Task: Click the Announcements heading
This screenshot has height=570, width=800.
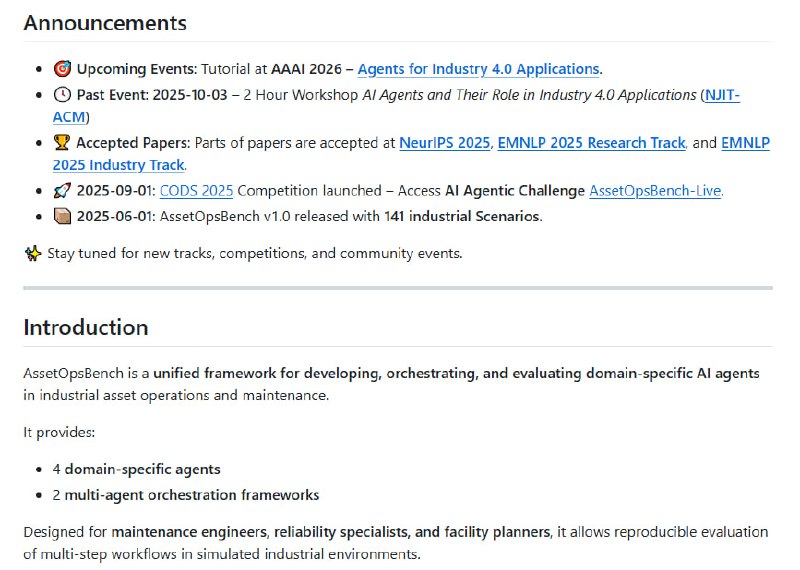Action: point(105,22)
